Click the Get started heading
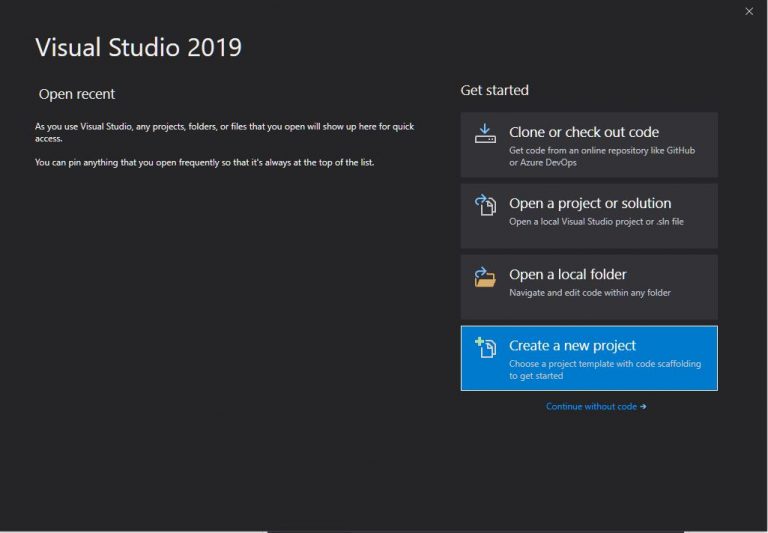768x533 pixels. coord(494,90)
